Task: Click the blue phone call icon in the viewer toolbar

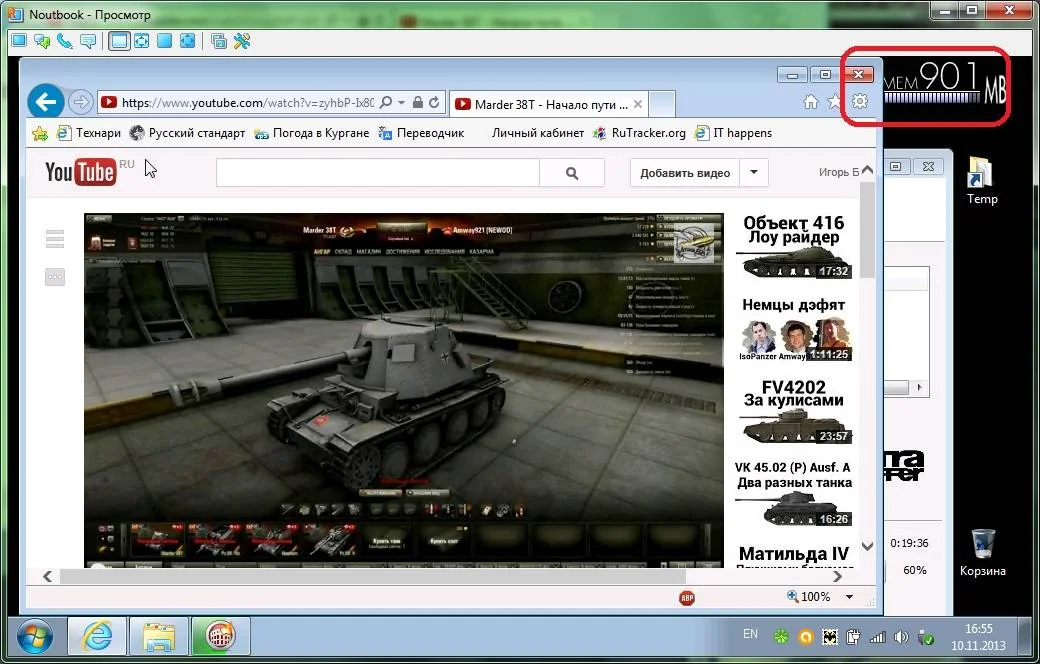Action: 65,41
